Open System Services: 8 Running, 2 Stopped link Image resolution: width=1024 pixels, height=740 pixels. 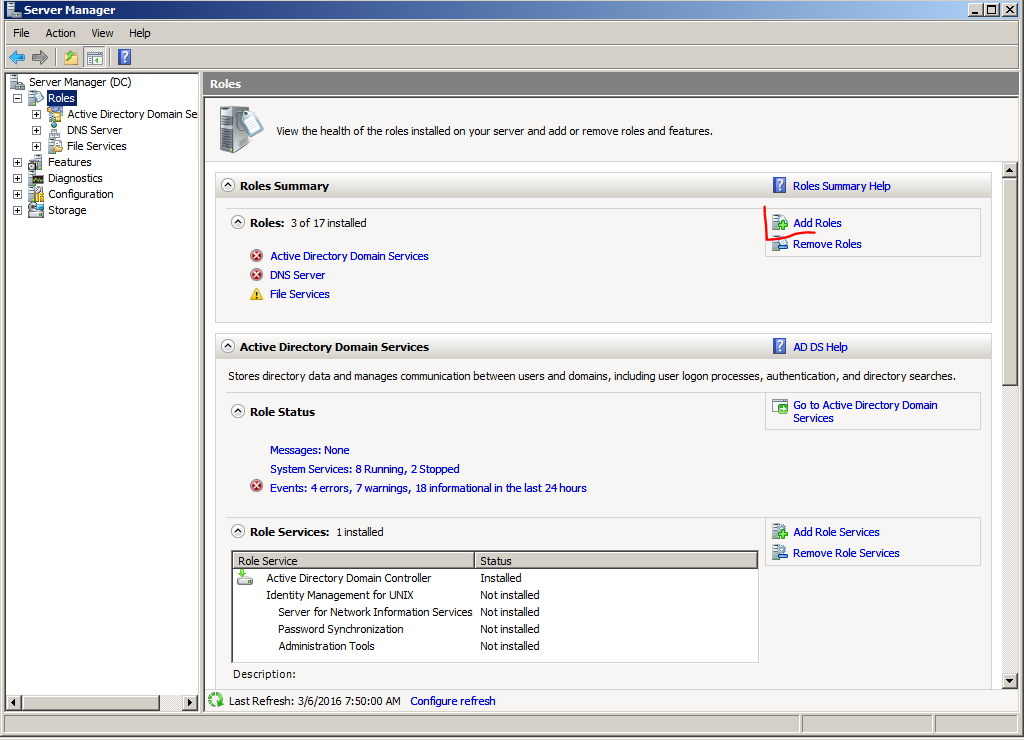click(364, 469)
